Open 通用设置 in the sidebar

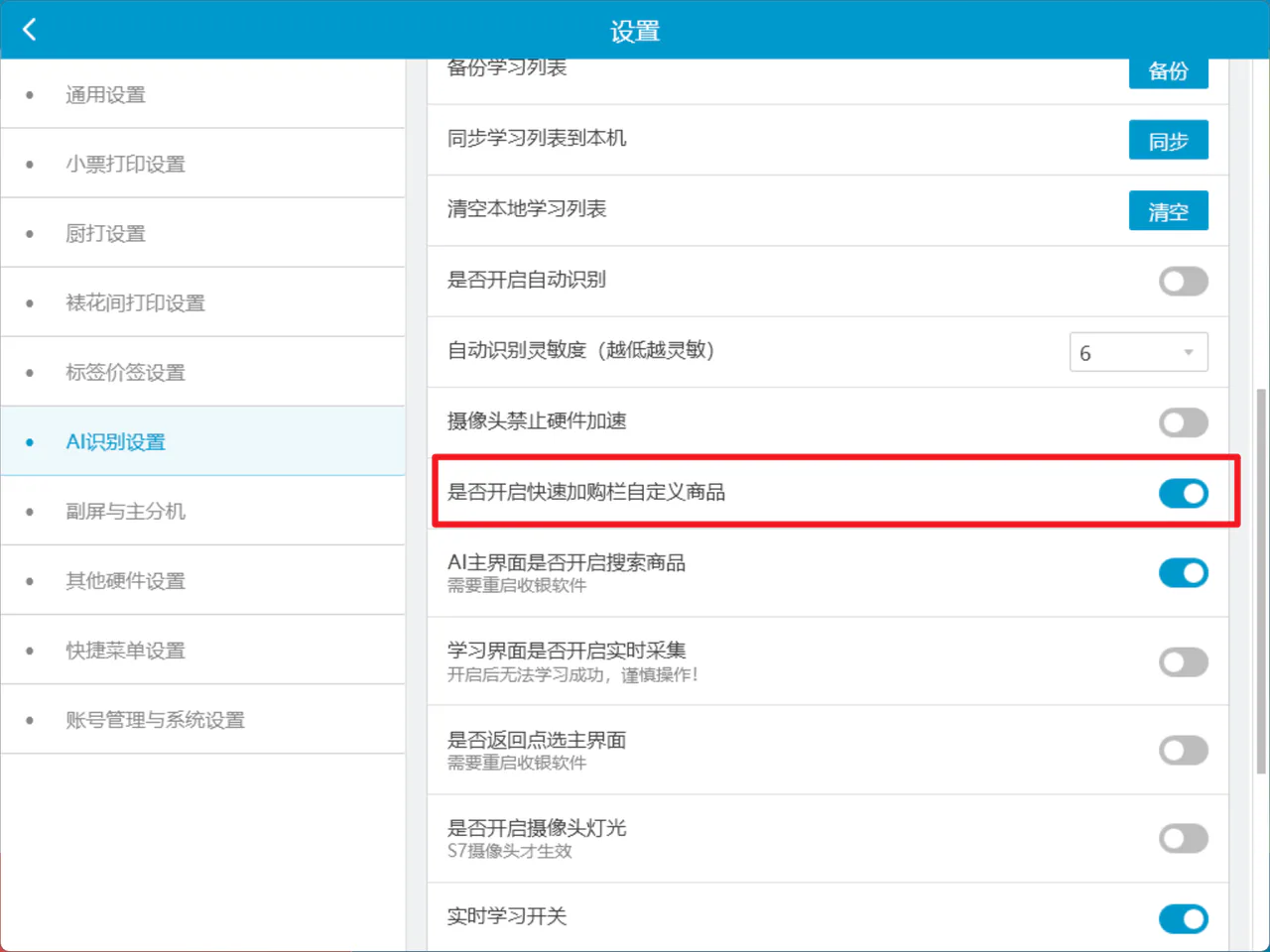pyautogui.click(x=202, y=94)
